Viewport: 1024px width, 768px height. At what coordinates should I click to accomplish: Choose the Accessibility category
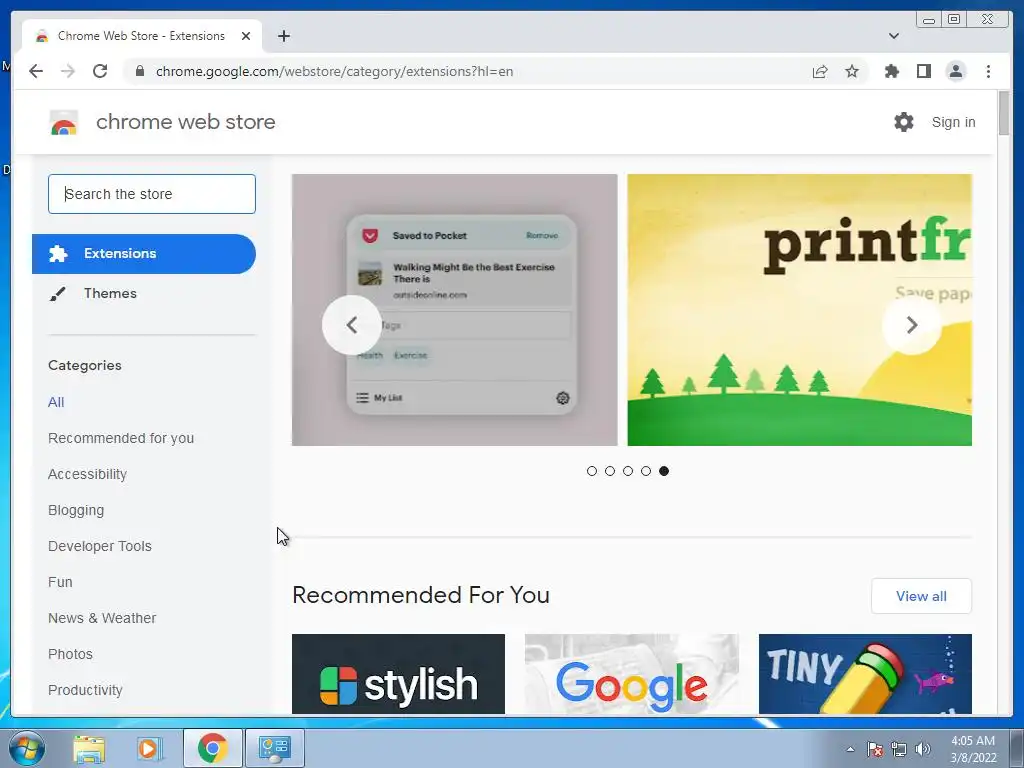pyautogui.click(x=88, y=474)
